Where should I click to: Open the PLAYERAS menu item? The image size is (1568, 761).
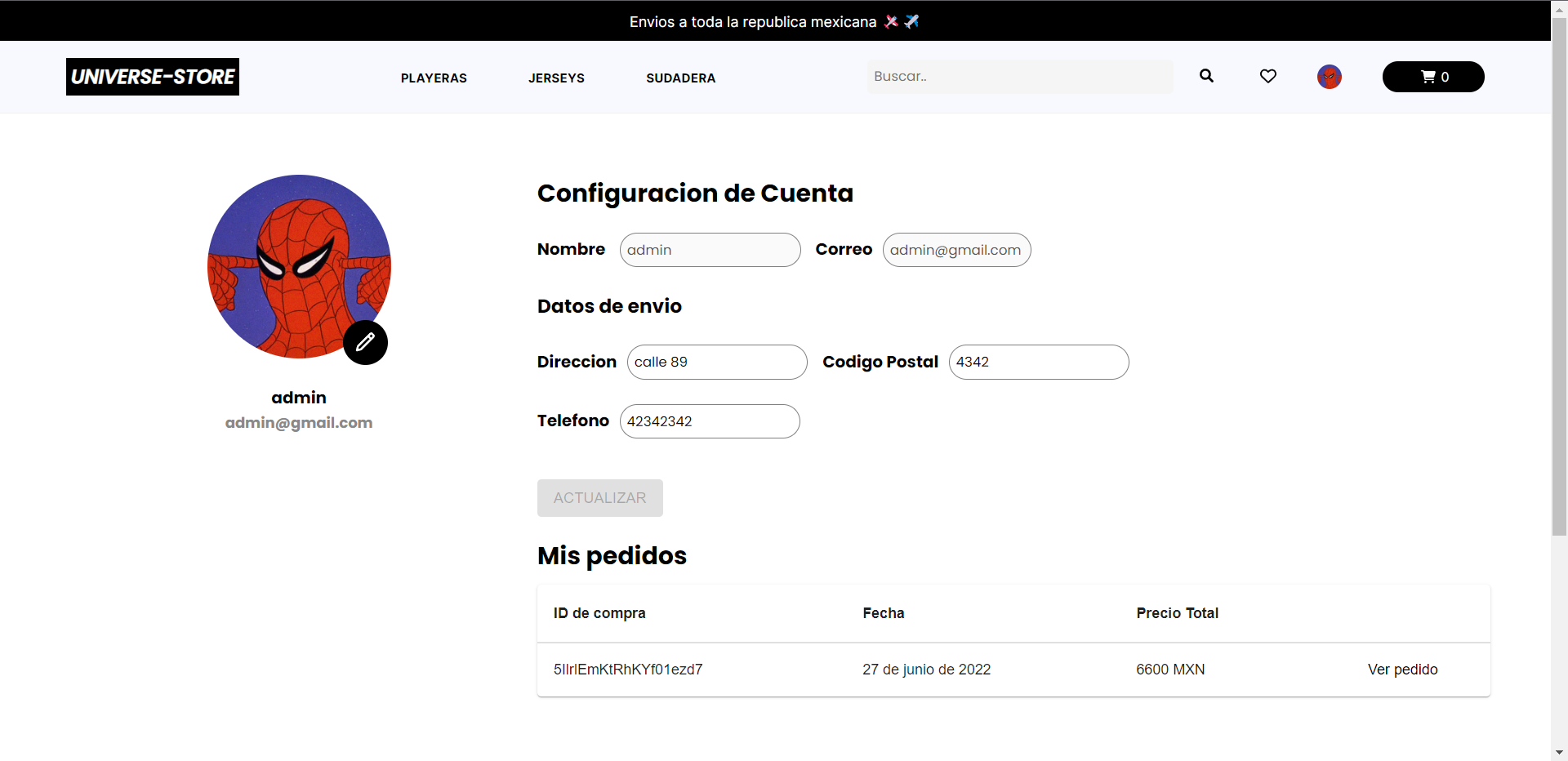click(434, 78)
